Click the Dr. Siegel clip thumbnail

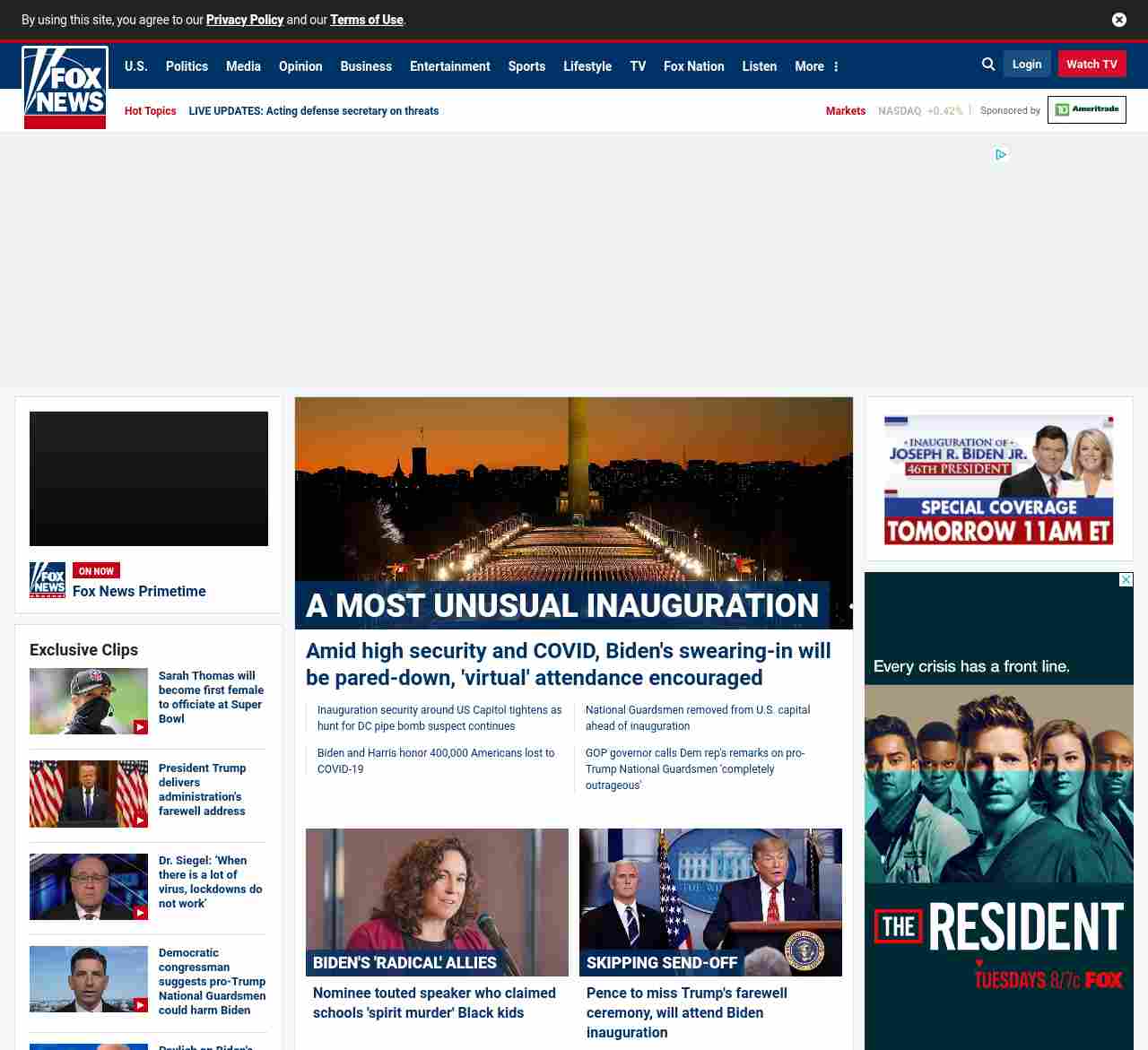(89, 887)
